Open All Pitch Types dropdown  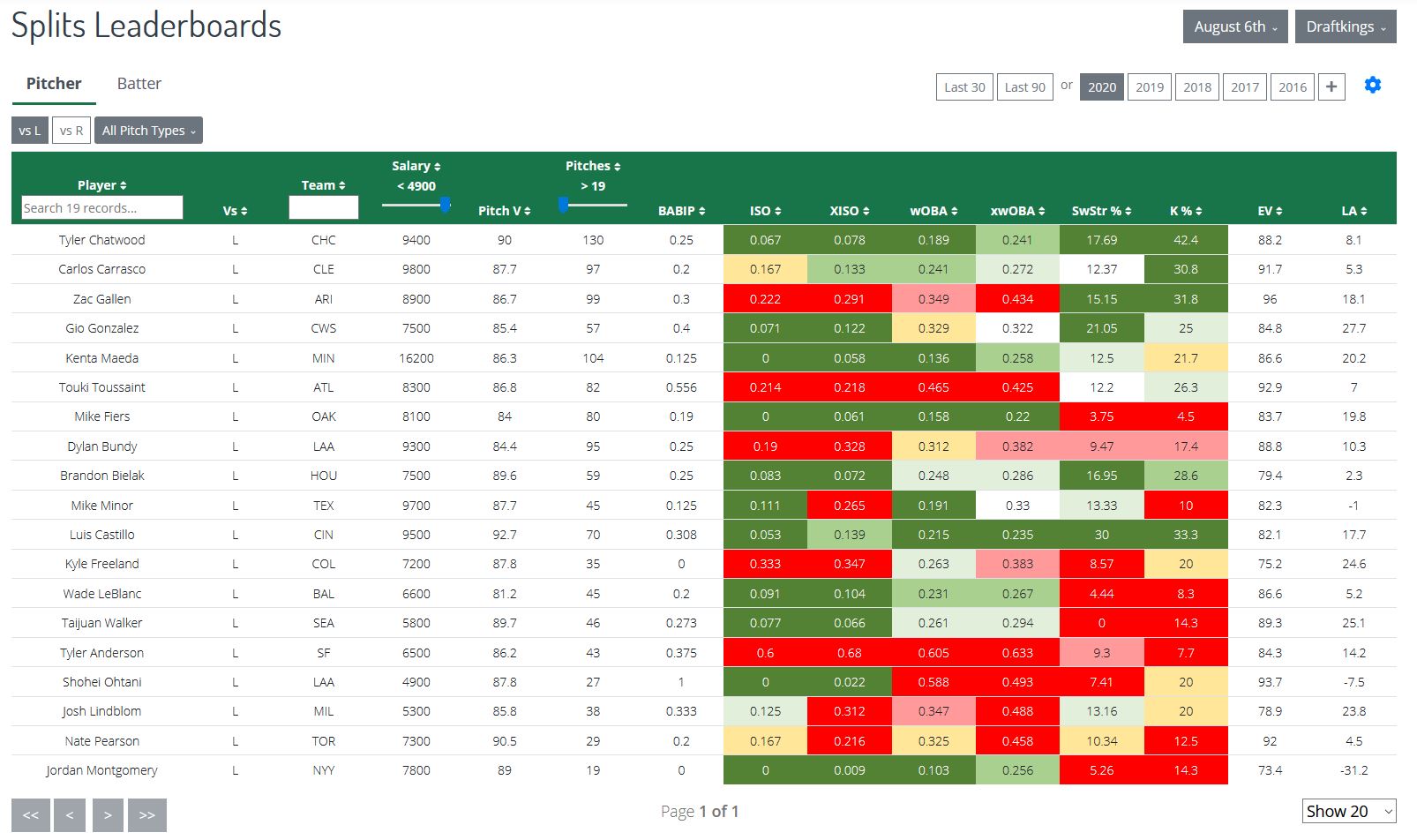pos(148,131)
